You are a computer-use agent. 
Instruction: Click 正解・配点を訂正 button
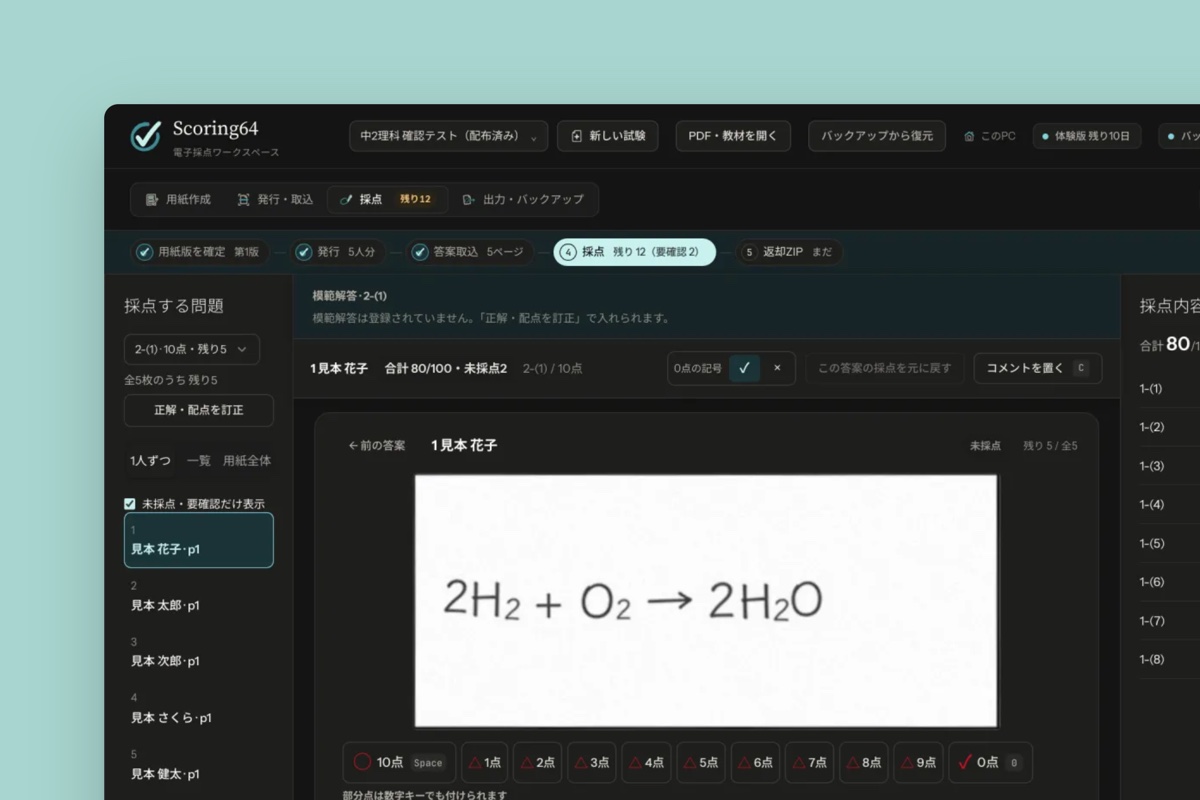pyautogui.click(x=199, y=410)
